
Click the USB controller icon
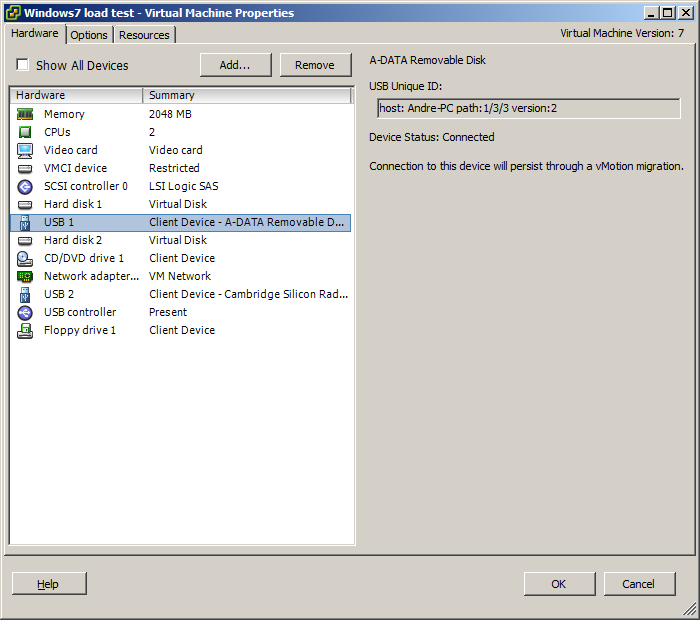point(25,312)
